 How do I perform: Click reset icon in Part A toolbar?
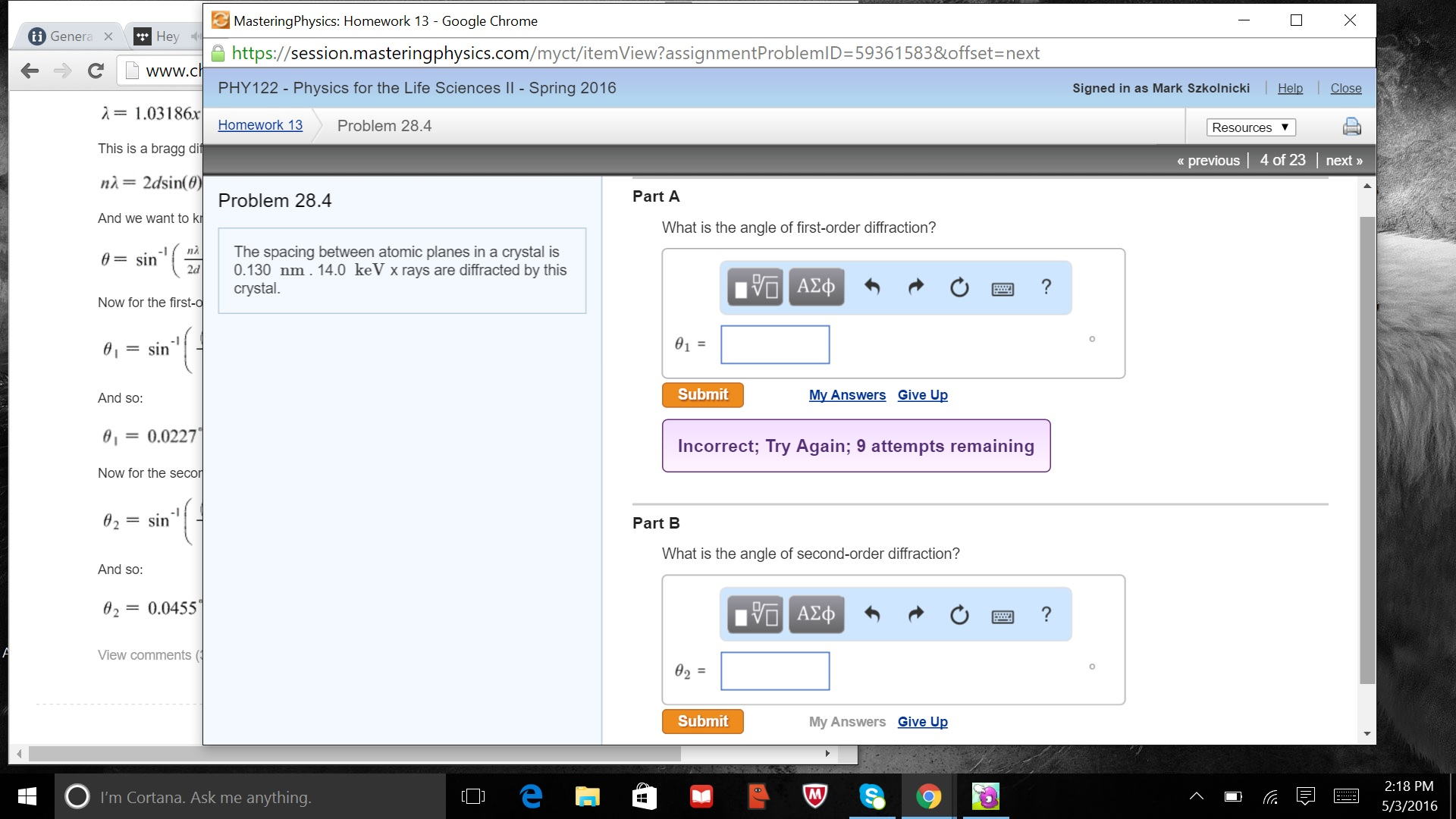click(x=959, y=287)
